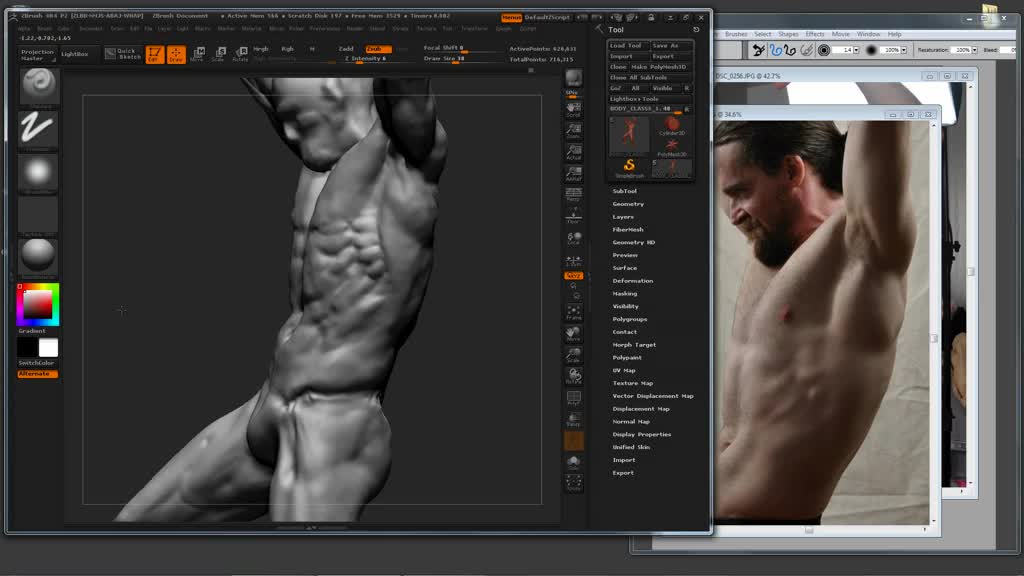Expand the Polygroups section
Image resolution: width=1024 pixels, height=576 pixels.
pyautogui.click(x=630, y=319)
